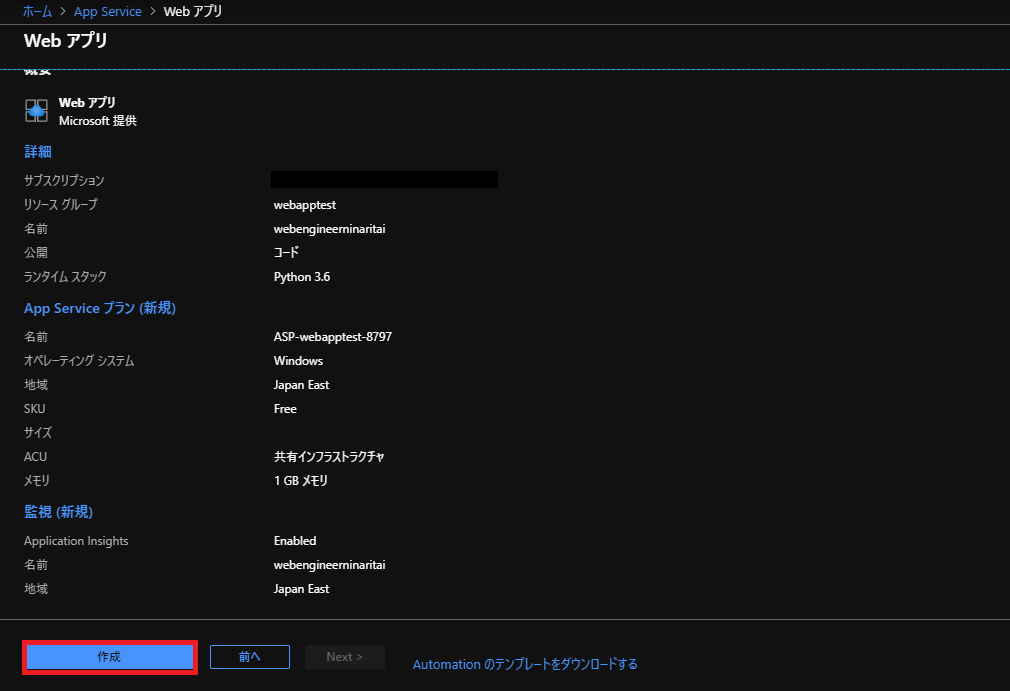
Task: Click the Application Insights Enabled value
Action: click(295, 541)
